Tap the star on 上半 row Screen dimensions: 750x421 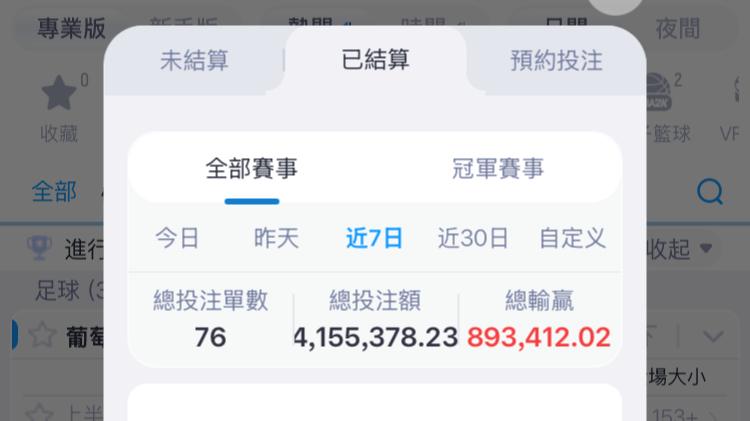click(39, 412)
